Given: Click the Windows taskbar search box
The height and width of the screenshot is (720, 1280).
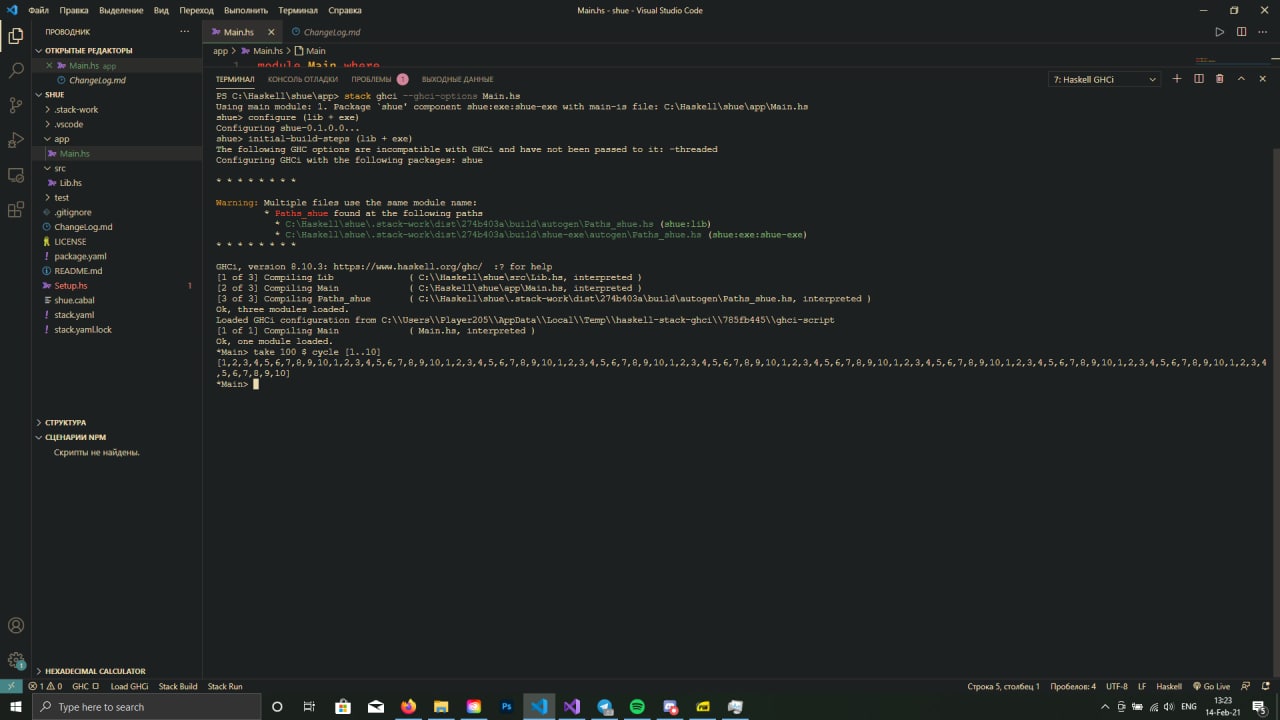Looking at the screenshot, I should click(146, 707).
